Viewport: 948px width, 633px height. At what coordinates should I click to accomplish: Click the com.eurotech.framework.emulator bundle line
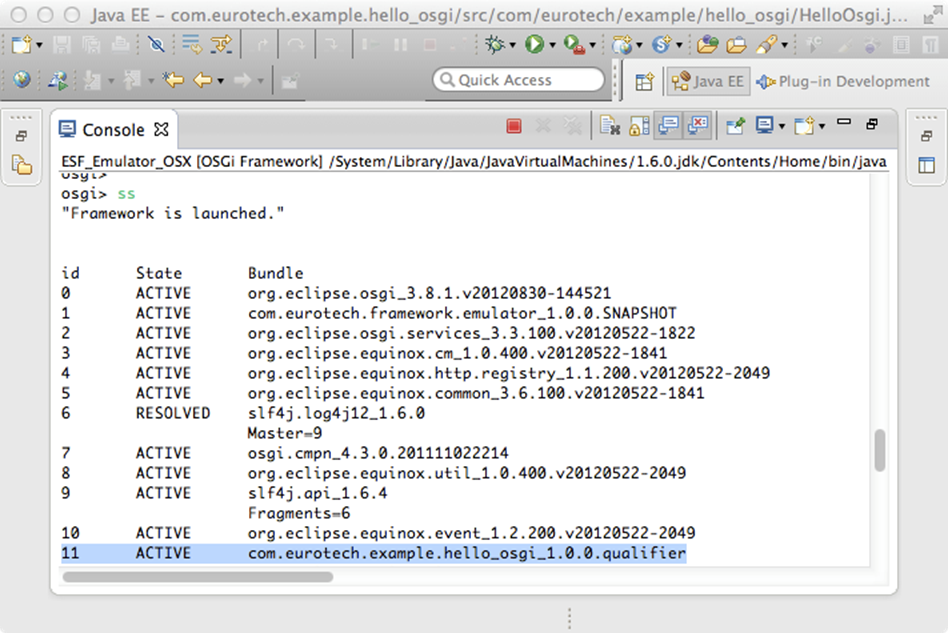[462, 313]
